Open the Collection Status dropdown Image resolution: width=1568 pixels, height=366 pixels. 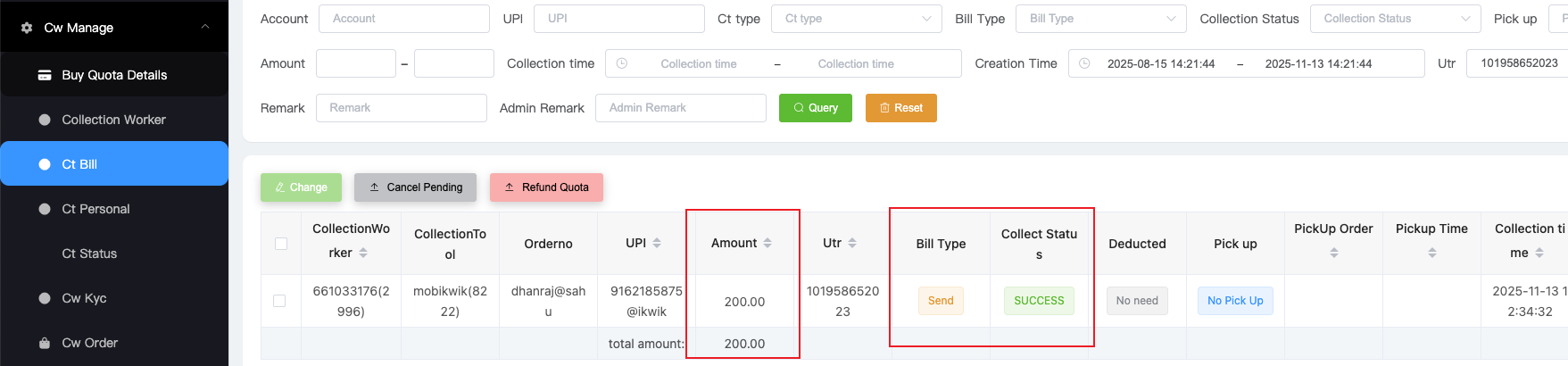pos(1395,19)
